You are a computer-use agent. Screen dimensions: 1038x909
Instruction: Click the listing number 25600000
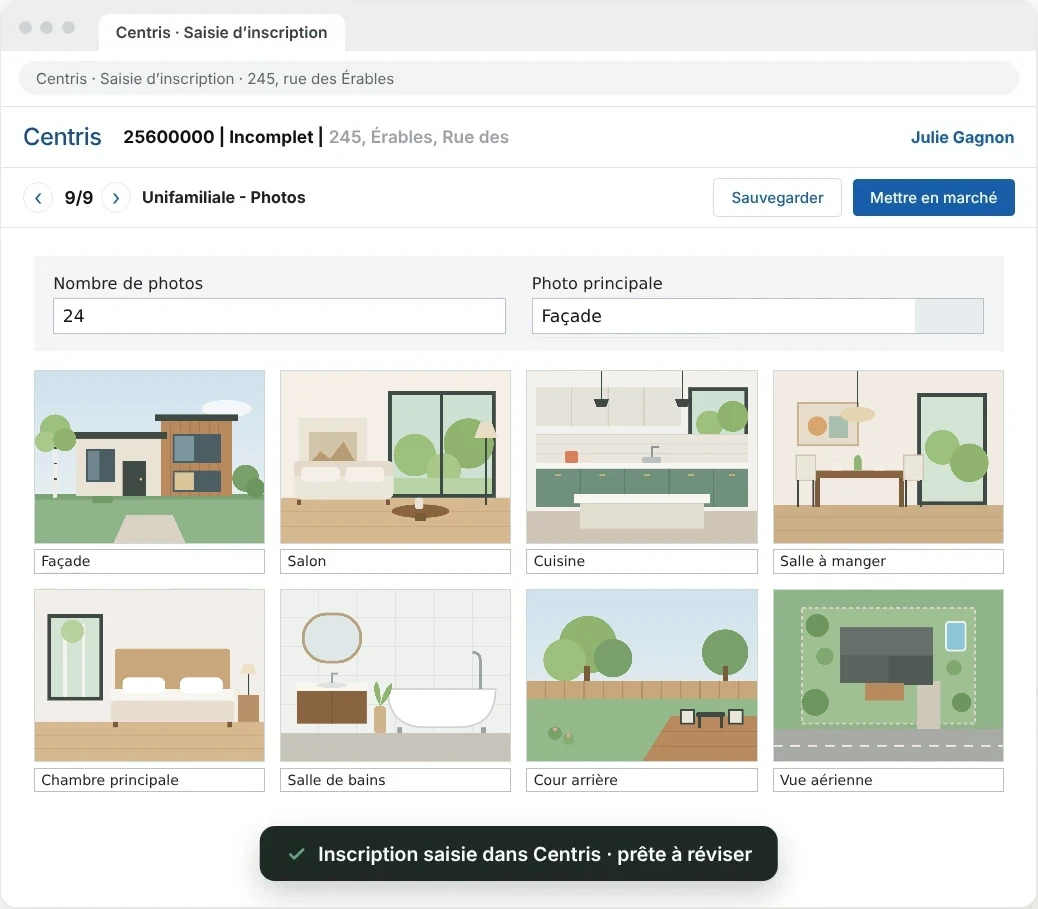[169, 137]
